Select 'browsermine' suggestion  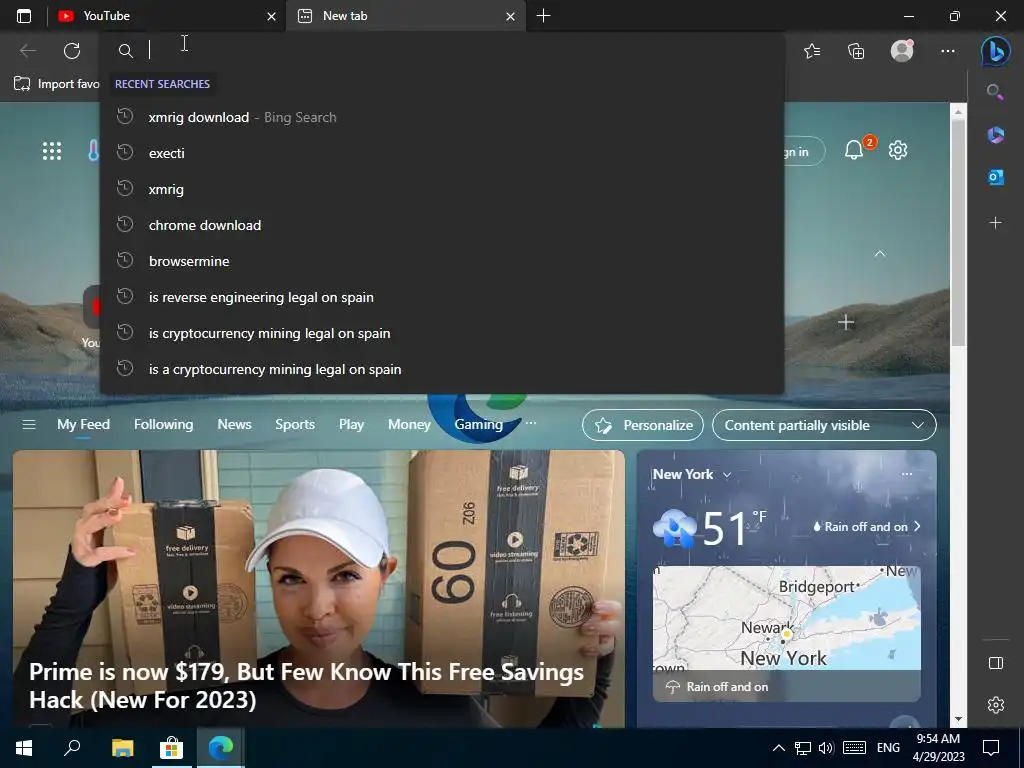441,261
